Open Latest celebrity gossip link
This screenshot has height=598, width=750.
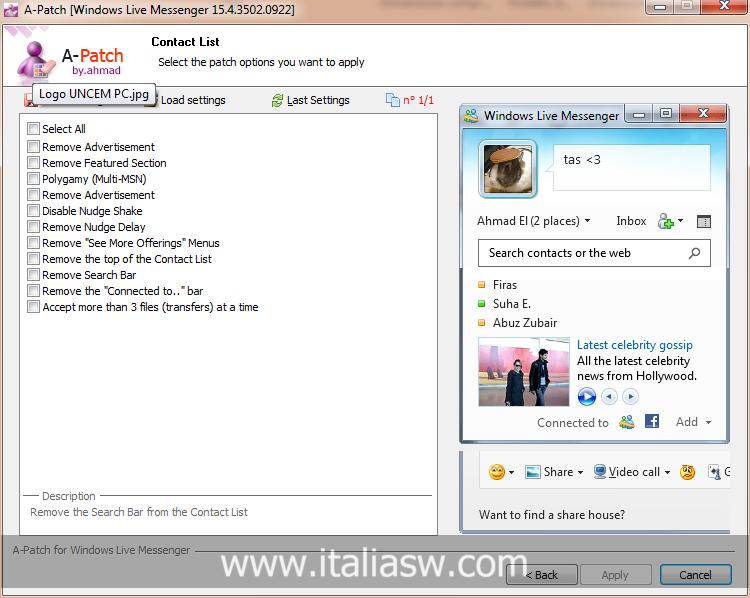coord(635,345)
